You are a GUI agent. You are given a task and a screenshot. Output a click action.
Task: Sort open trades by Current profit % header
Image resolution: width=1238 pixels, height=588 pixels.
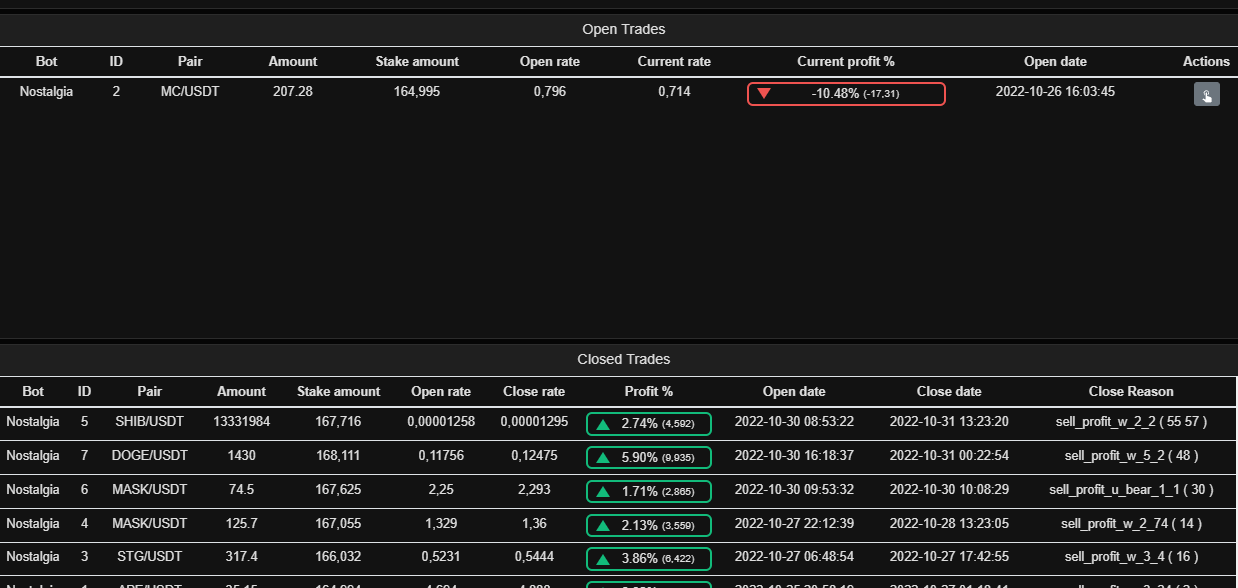[x=846, y=61]
